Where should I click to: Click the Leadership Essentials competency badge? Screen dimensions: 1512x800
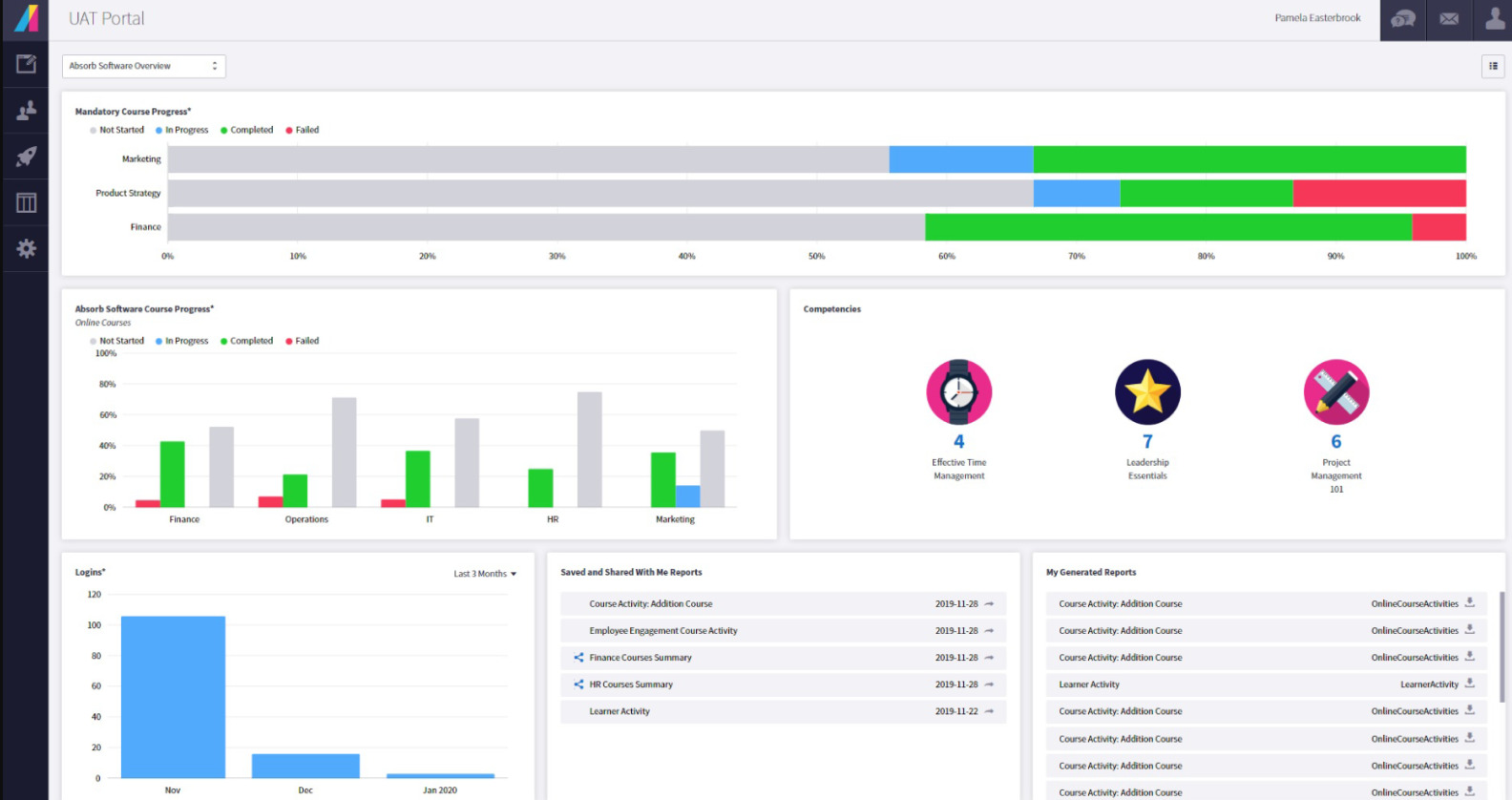pos(1147,392)
